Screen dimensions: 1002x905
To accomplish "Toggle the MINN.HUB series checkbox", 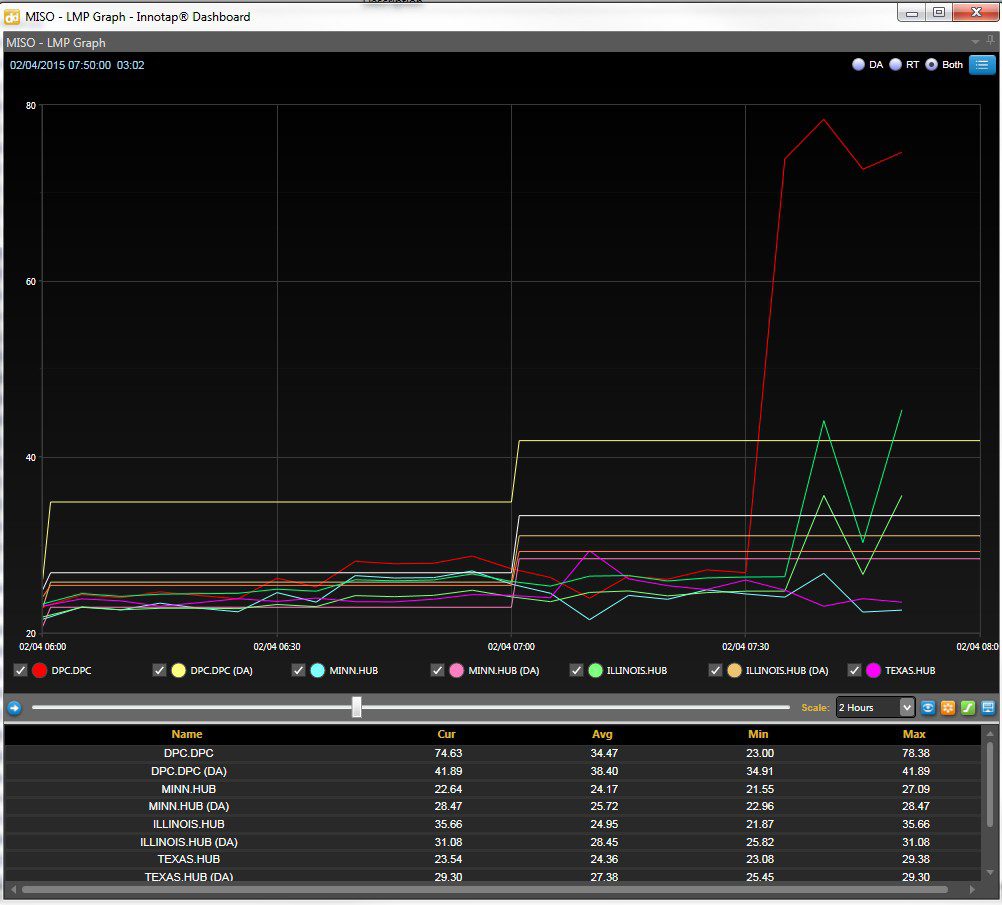I will pos(298,670).
